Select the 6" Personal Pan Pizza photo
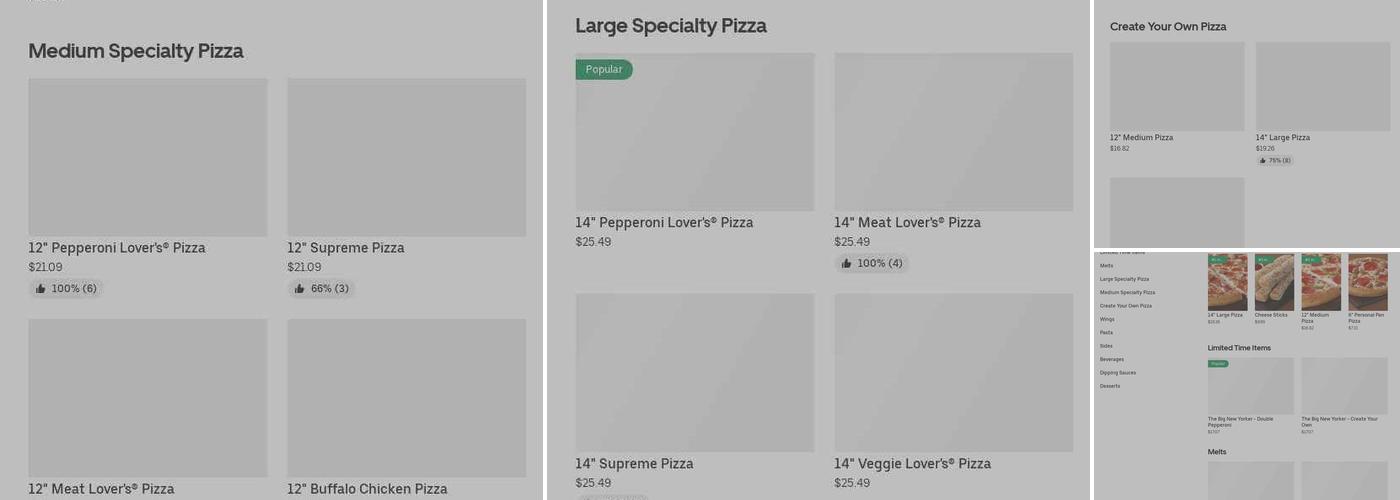This screenshot has height=500, width=1400. click(1367, 282)
